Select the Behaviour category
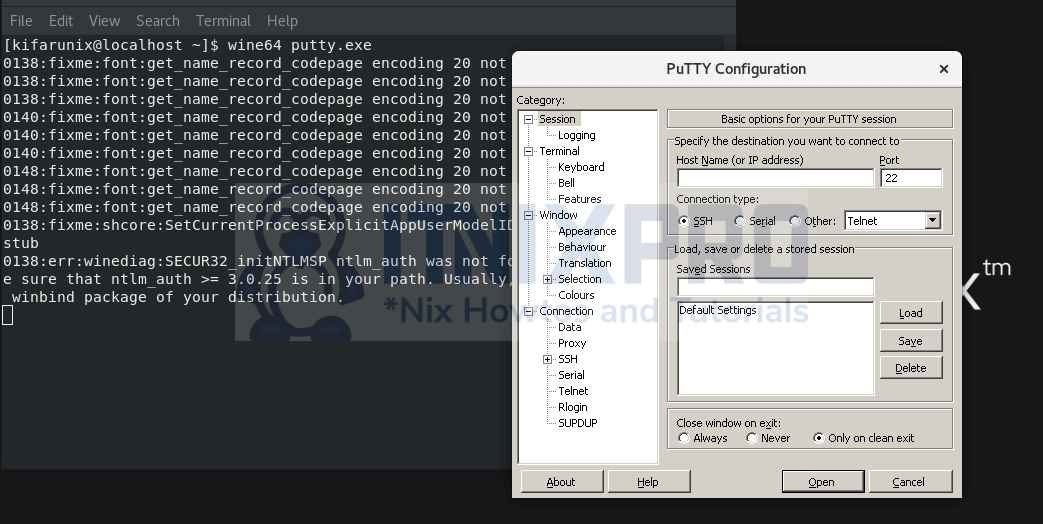 pos(582,247)
